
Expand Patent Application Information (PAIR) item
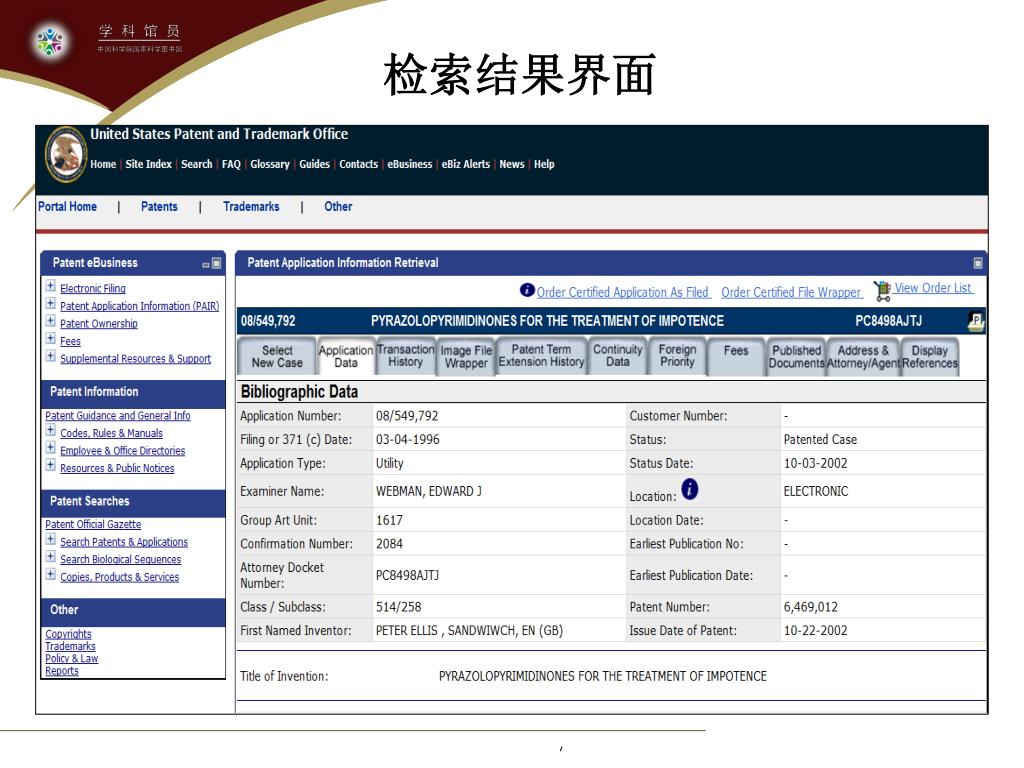point(50,304)
